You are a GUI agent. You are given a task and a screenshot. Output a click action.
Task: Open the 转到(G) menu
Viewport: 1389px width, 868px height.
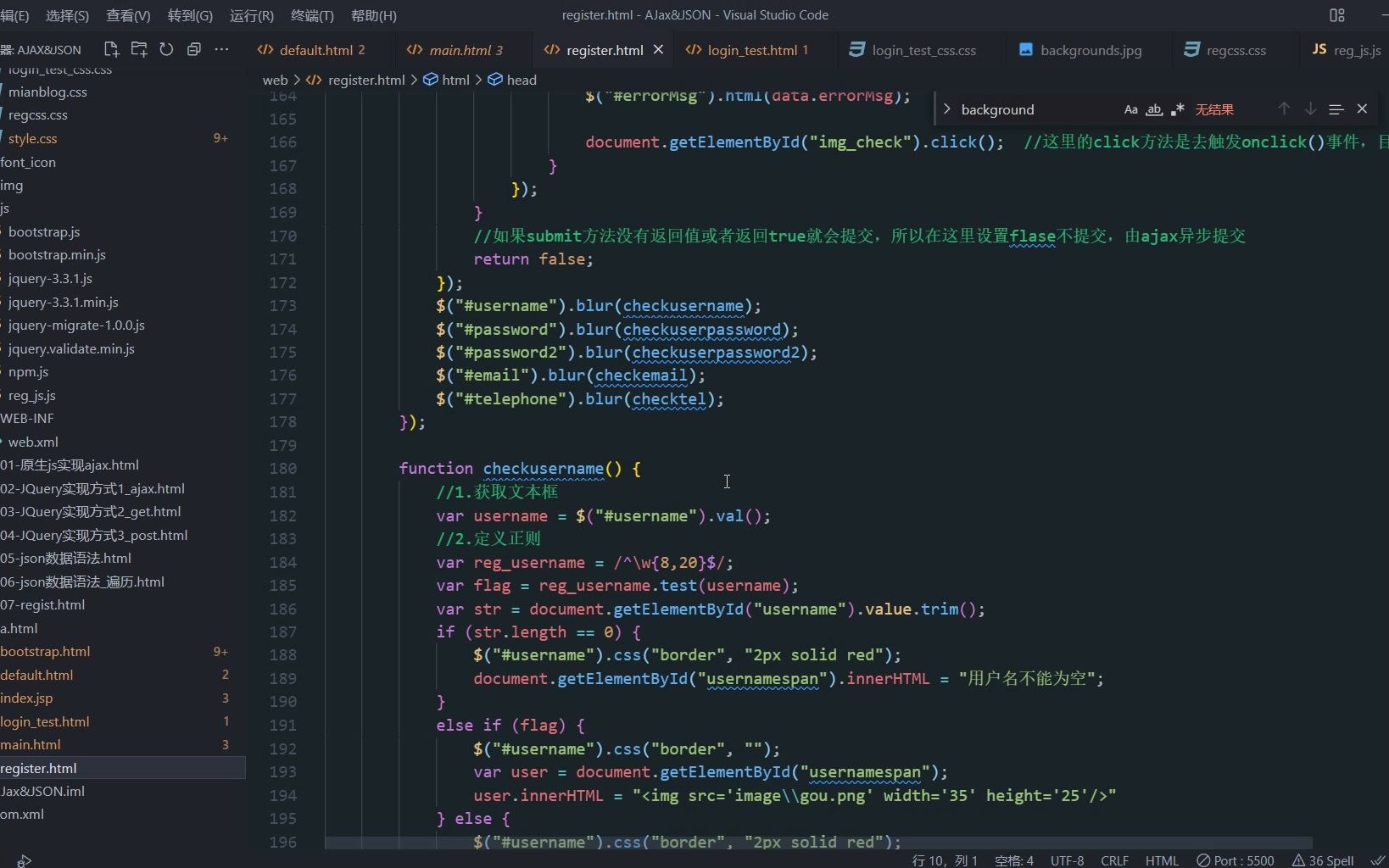click(190, 15)
